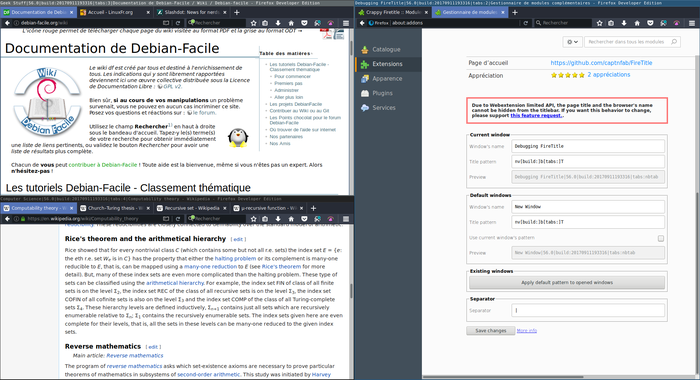
Task: Open hamburger menu in the Wikipedia window
Action: pyautogui.click(x=346, y=219)
